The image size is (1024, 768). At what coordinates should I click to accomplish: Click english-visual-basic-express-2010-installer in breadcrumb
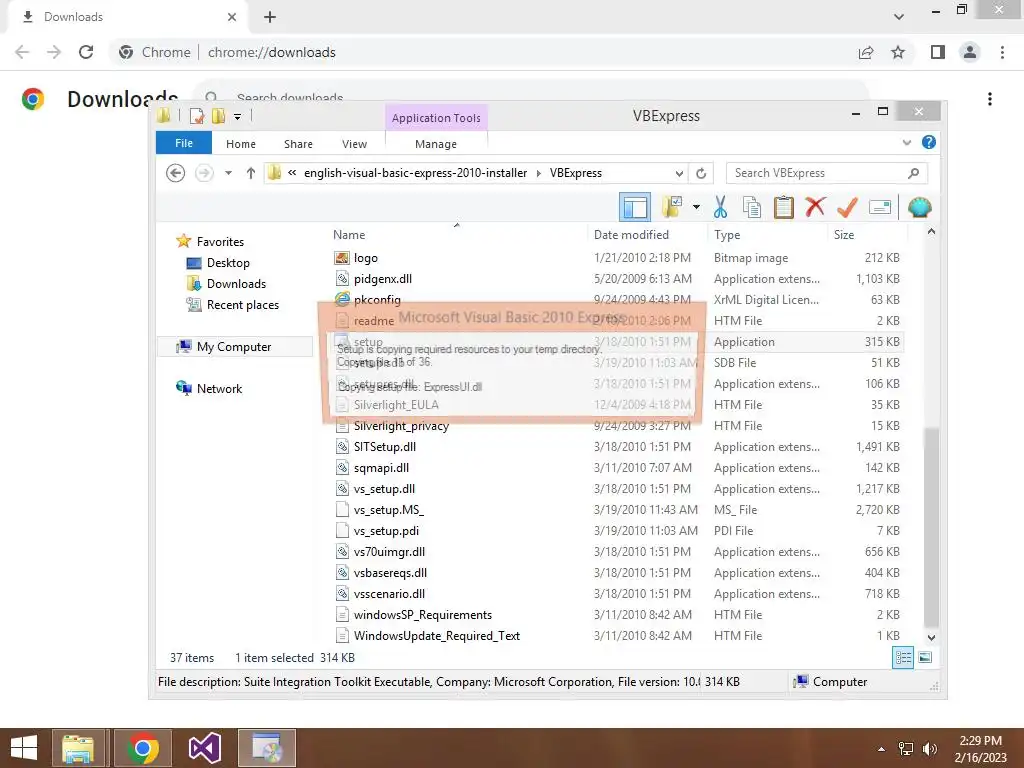click(x=415, y=173)
